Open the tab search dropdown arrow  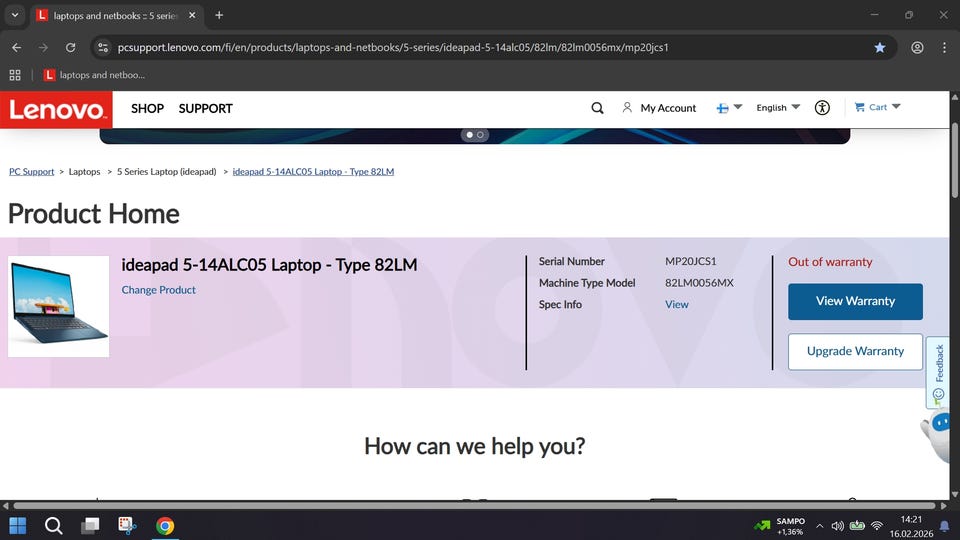tap(15, 15)
